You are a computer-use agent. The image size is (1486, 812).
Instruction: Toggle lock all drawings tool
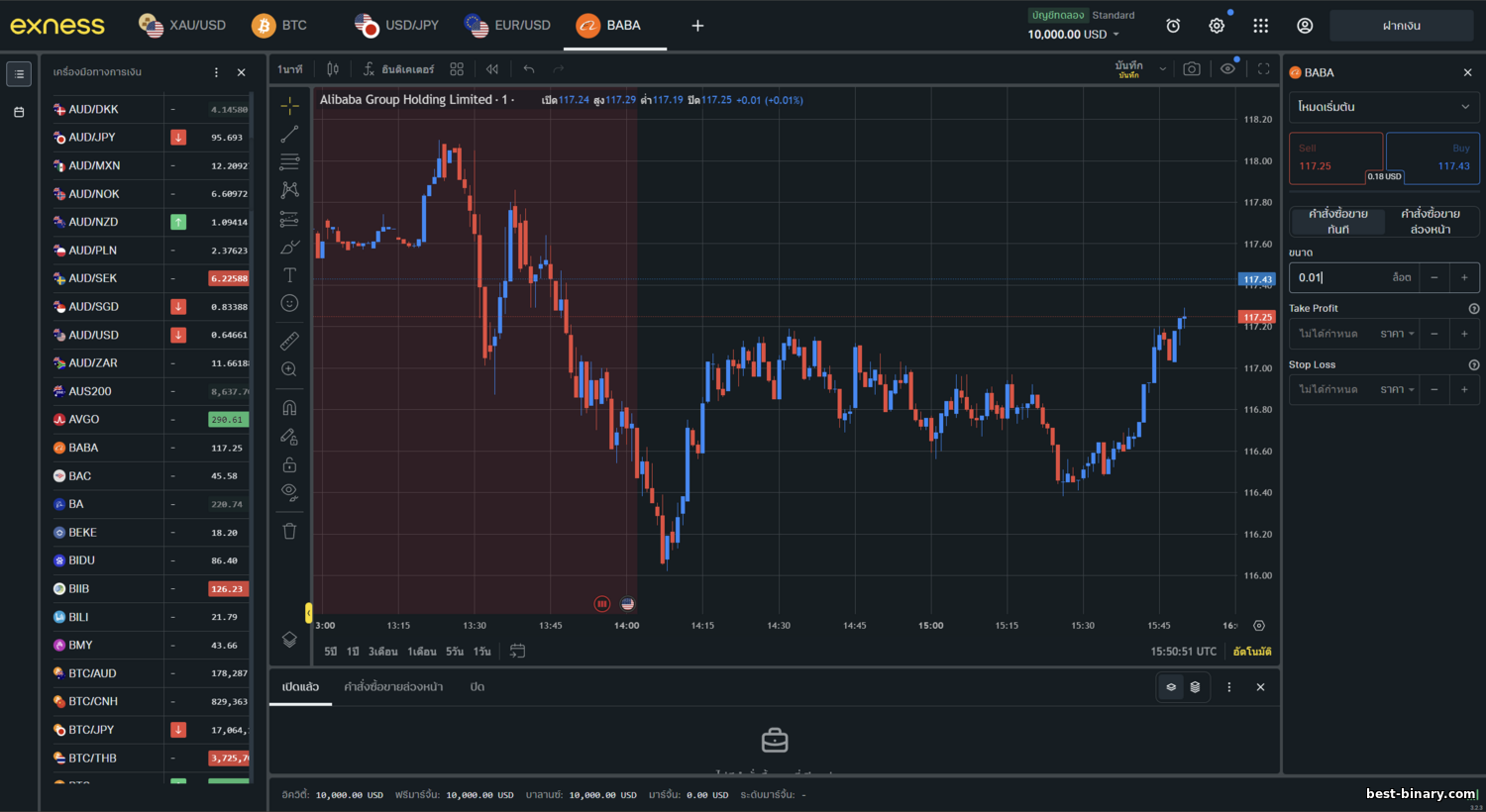click(x=289, y=464)
